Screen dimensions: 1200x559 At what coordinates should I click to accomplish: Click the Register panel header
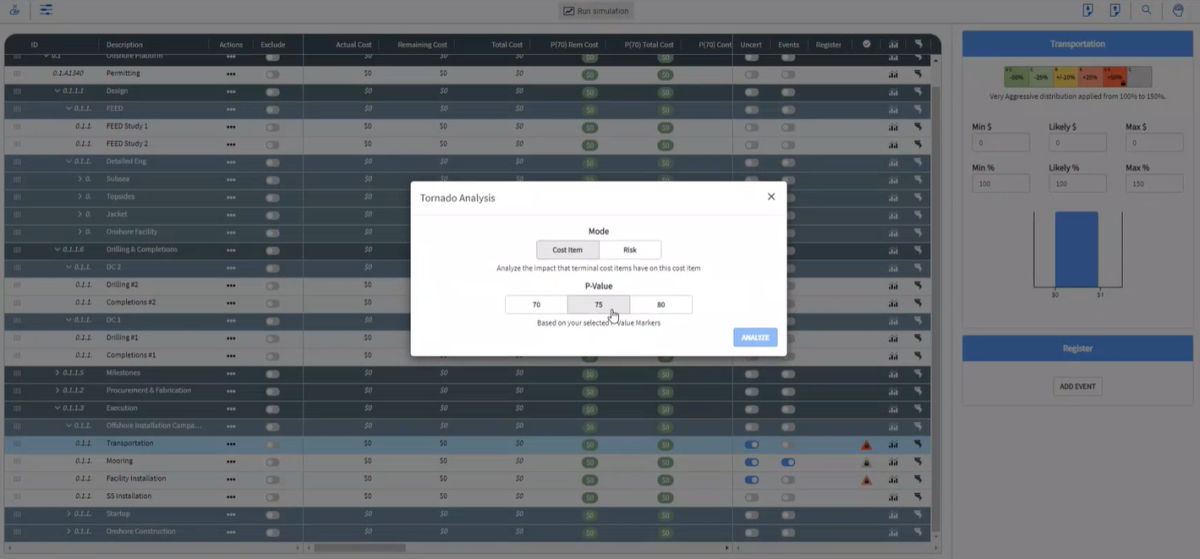click(1077, 348)
